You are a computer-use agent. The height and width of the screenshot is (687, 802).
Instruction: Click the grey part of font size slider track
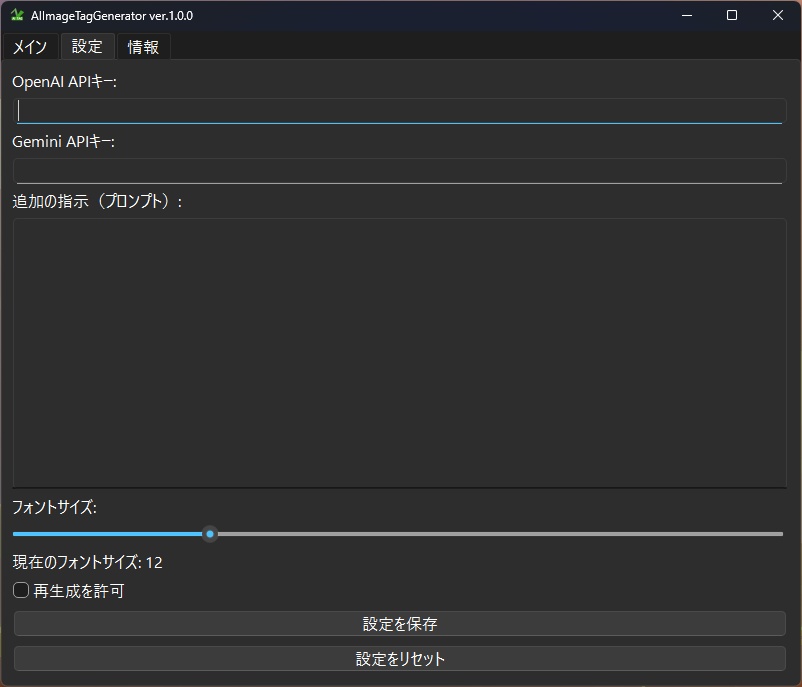coord(500,534)
